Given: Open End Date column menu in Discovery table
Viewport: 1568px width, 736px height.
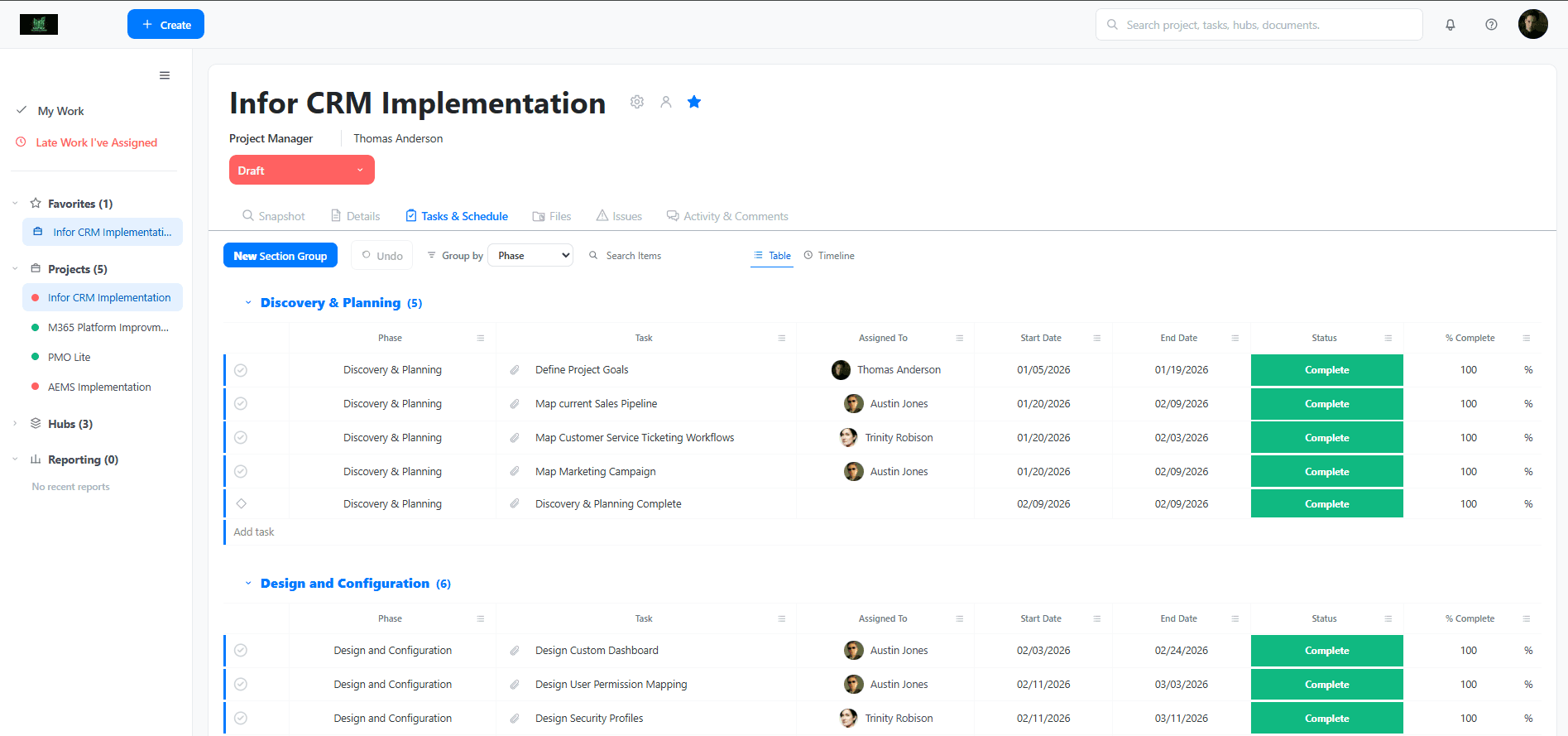Looking at the screenshot, I should pos(1235,338).
